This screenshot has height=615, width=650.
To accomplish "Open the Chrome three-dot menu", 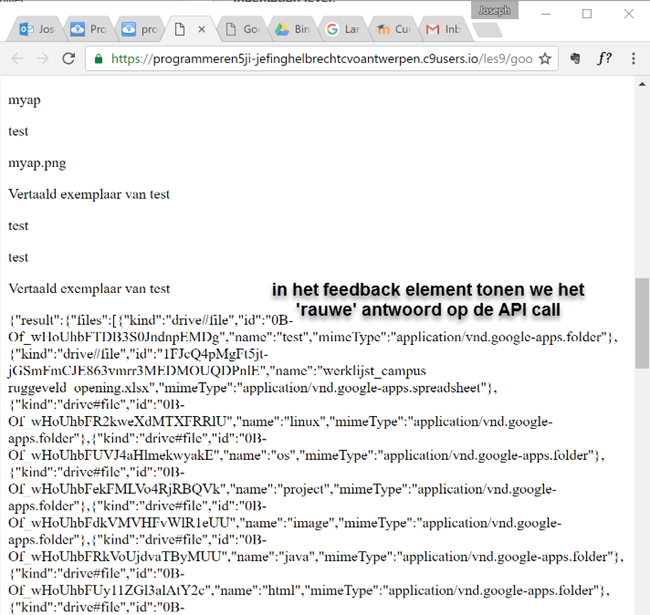I will pos(633,58).
